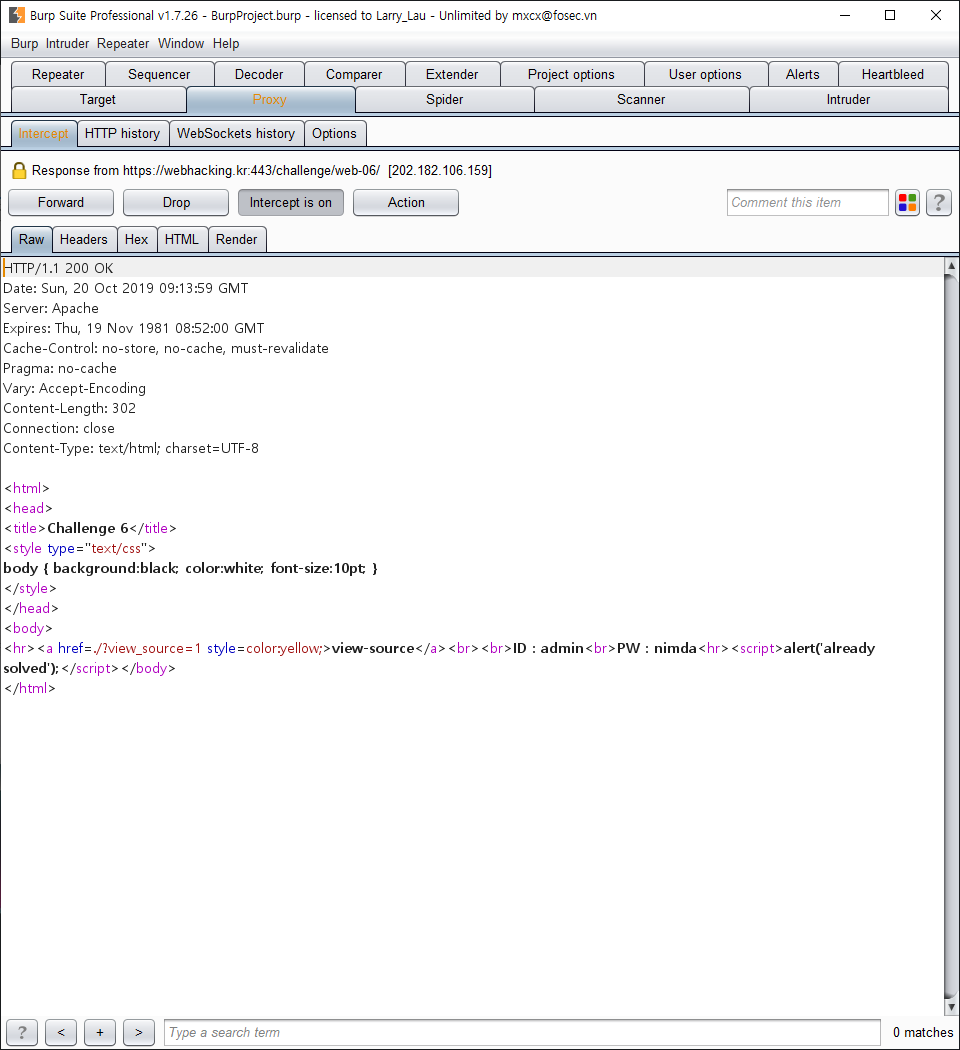This screenshot has height=1050, width=960.
Task: Click the 0 matches label
Action: coord(923,1032)
